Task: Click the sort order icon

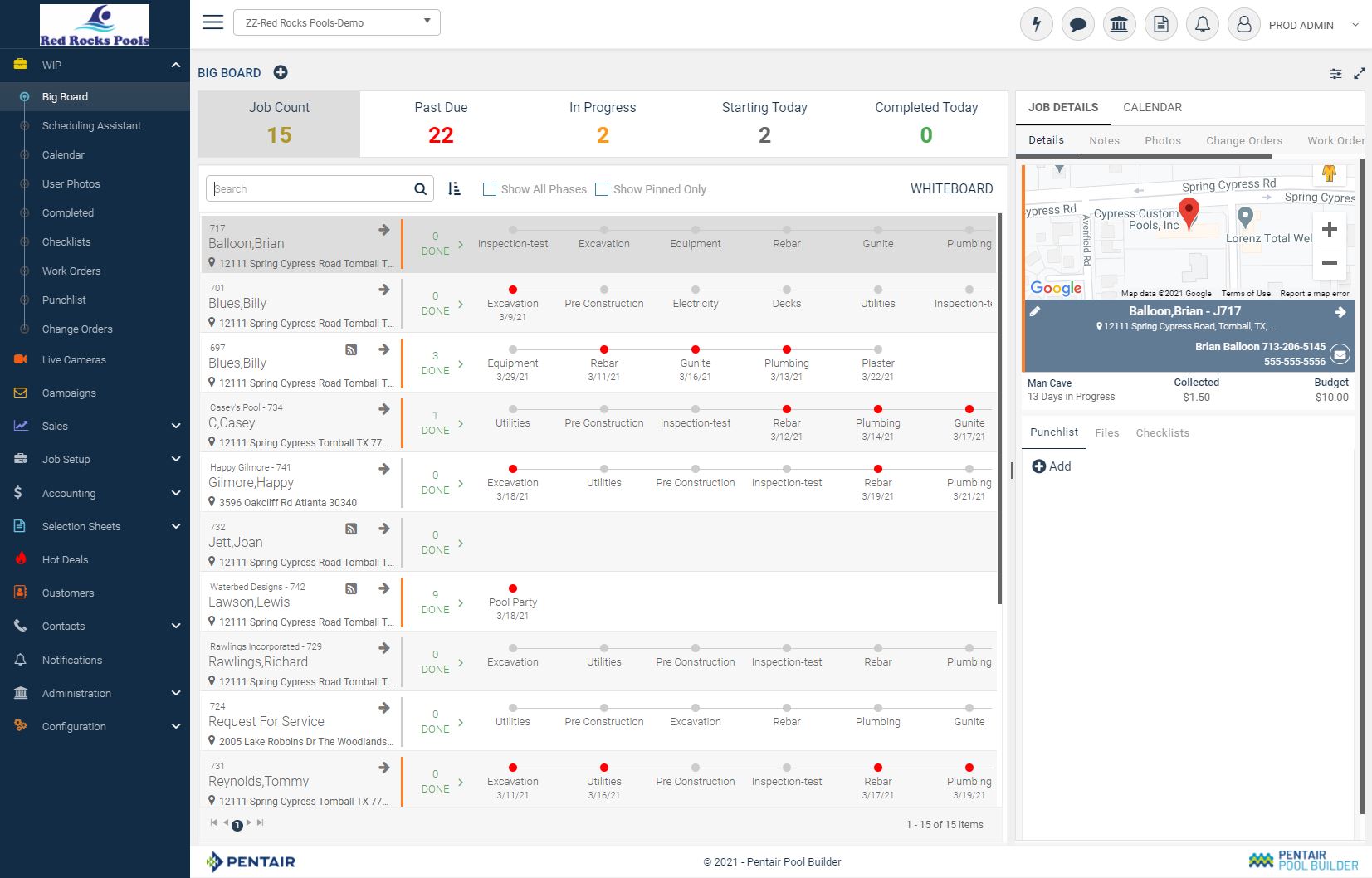Action: [453, 188]
